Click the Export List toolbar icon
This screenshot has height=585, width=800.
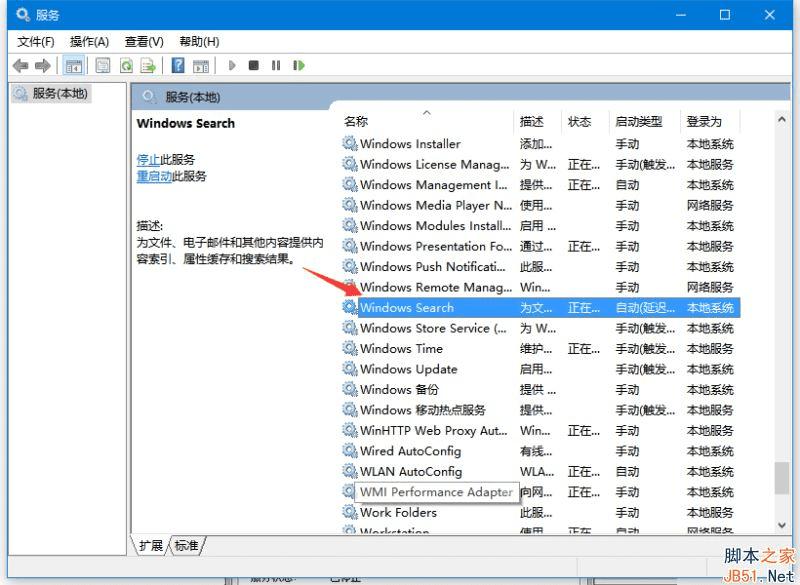148,66
